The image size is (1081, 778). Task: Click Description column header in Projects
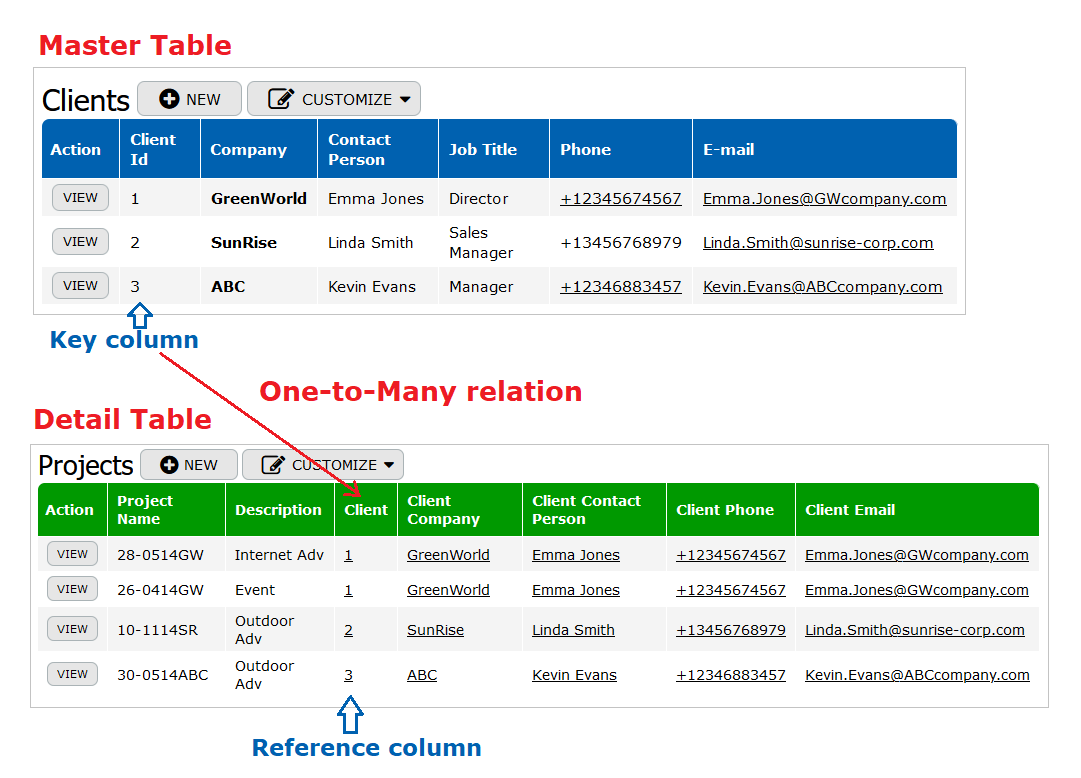point(279,510)
